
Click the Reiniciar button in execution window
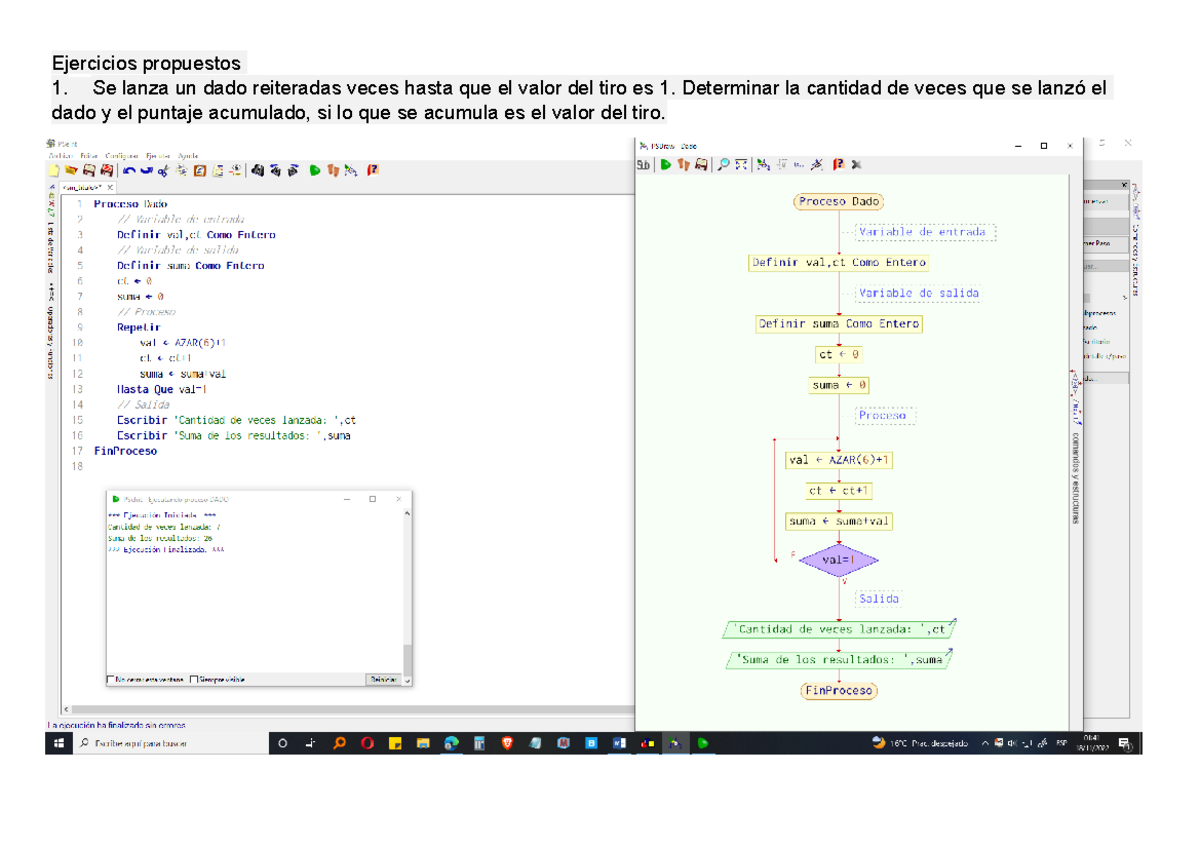pos(383,680)
